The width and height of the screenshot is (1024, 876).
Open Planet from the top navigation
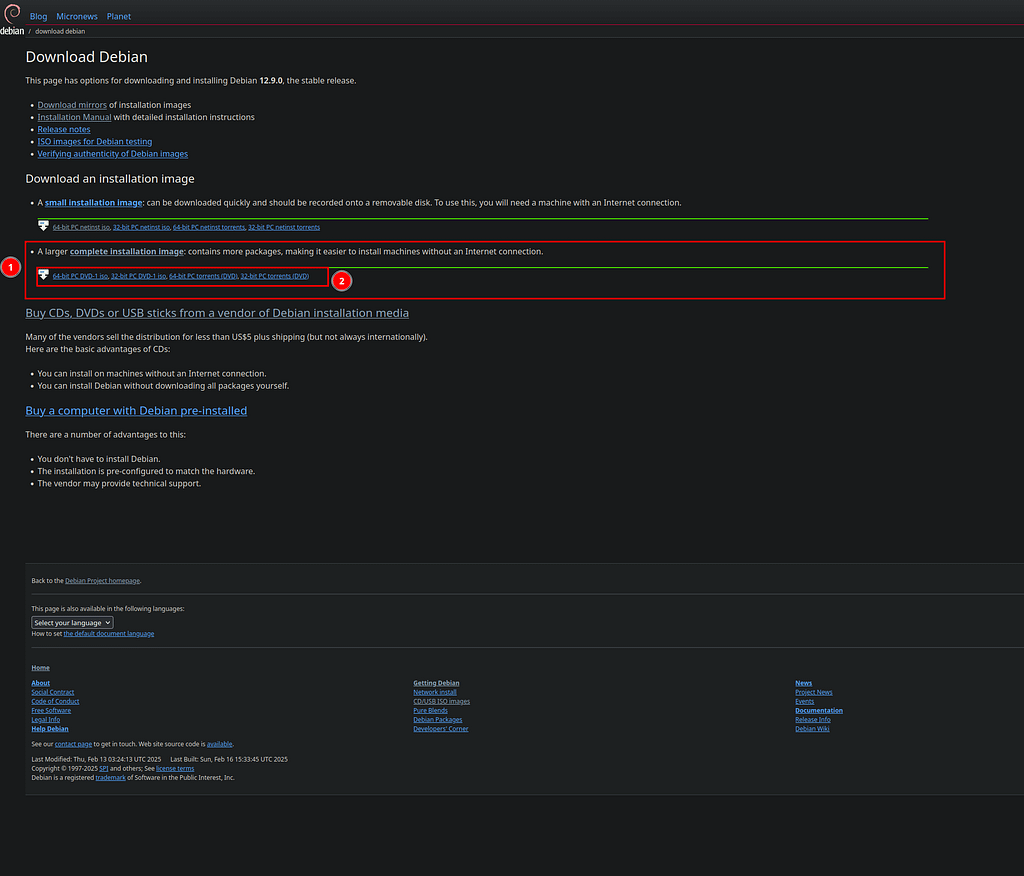pos(119,17)
